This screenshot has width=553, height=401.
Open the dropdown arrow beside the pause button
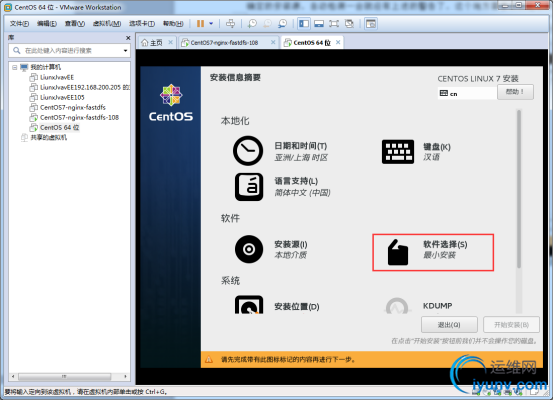211,24
